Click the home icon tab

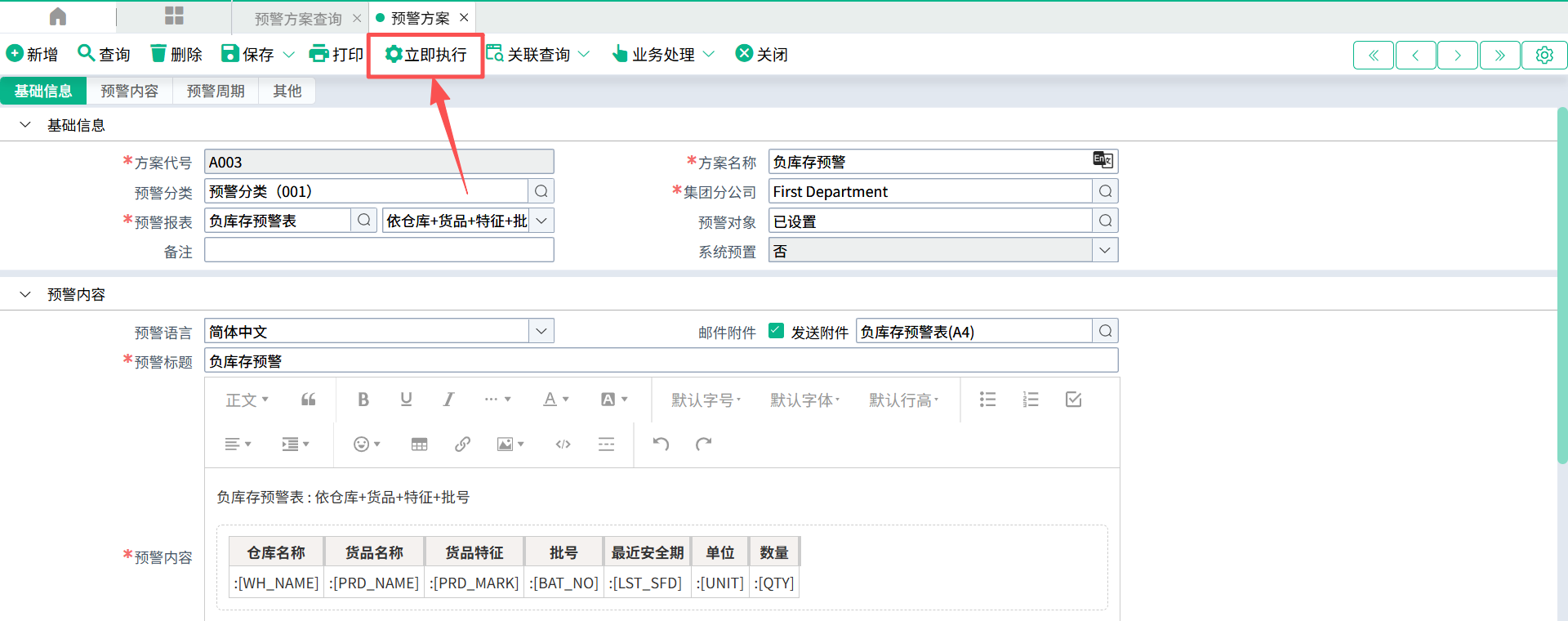tap(58, 17)
